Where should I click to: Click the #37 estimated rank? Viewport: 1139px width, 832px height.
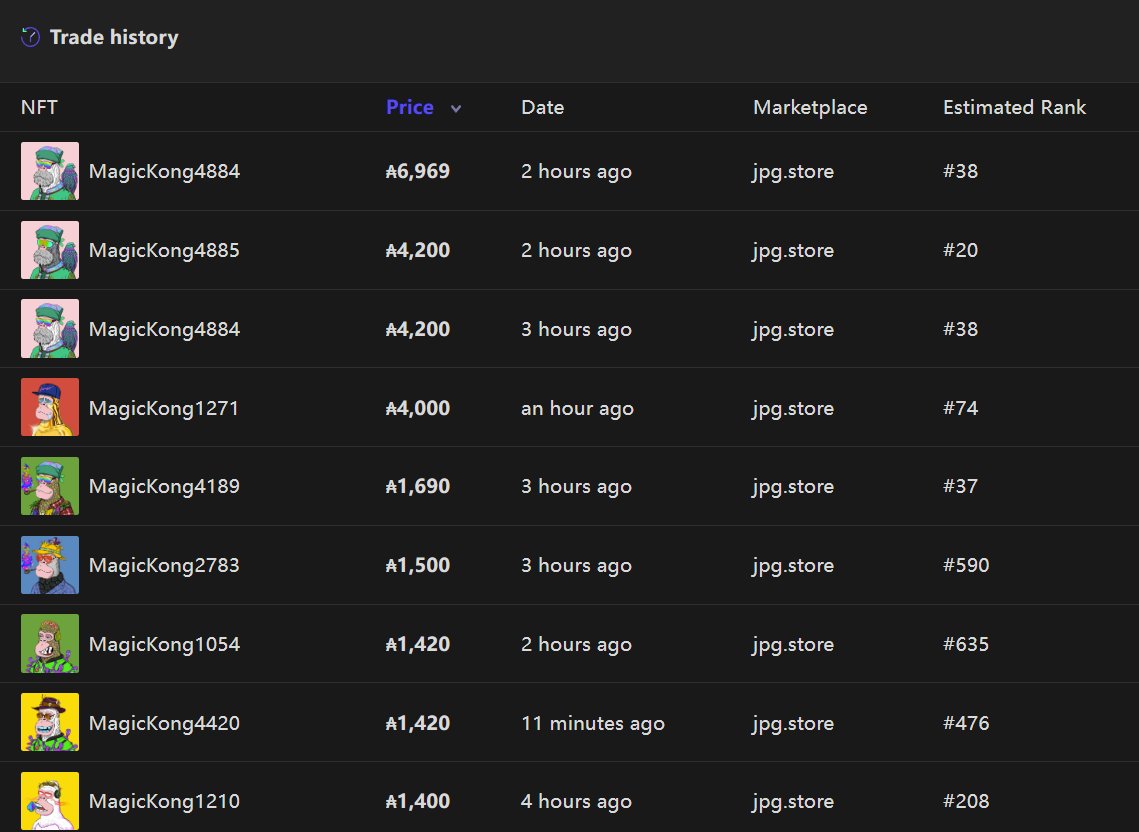point(960,487)
